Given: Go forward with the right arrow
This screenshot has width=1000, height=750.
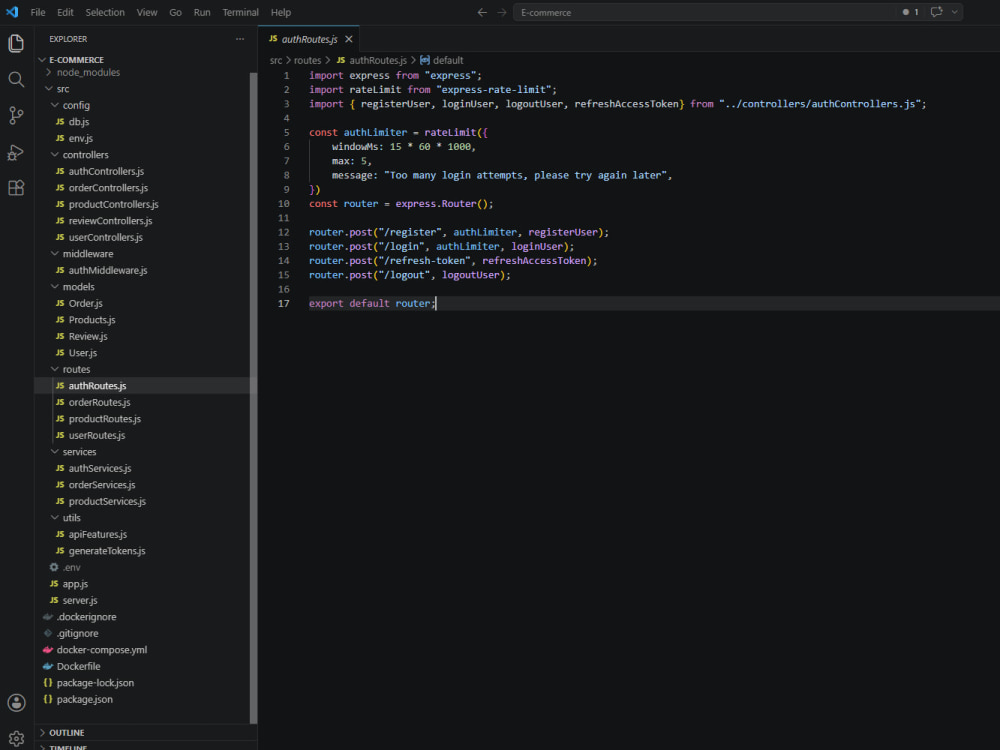Looking at the screenshot, I should point(502,12).
